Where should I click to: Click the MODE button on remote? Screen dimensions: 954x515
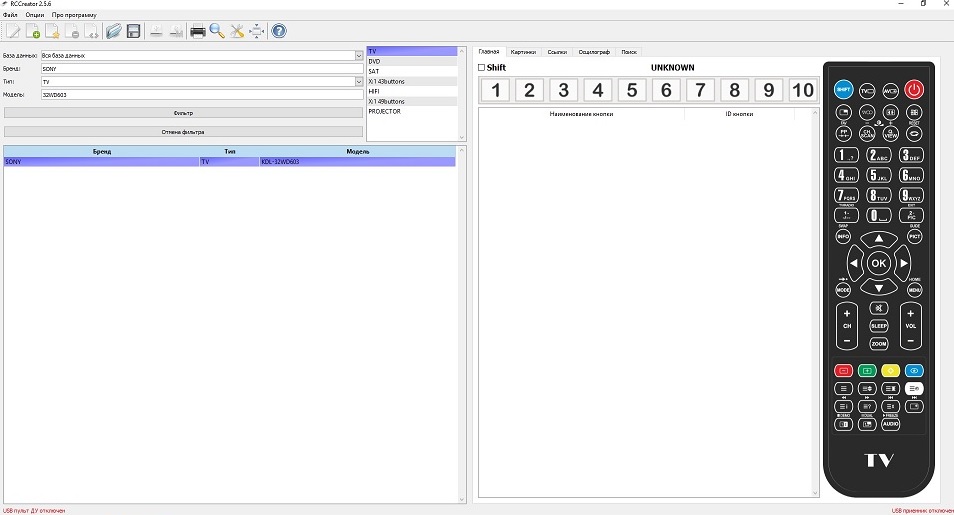tap(843, 290)
